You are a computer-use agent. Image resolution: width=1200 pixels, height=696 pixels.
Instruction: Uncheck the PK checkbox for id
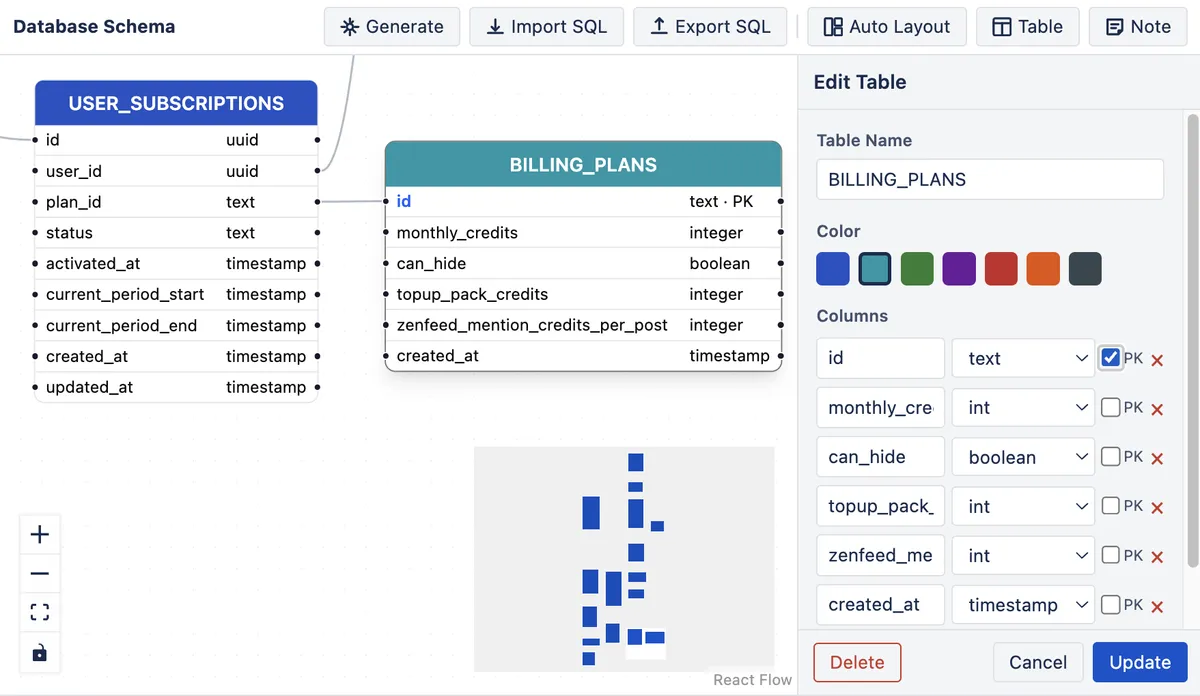click(1110, 358)
